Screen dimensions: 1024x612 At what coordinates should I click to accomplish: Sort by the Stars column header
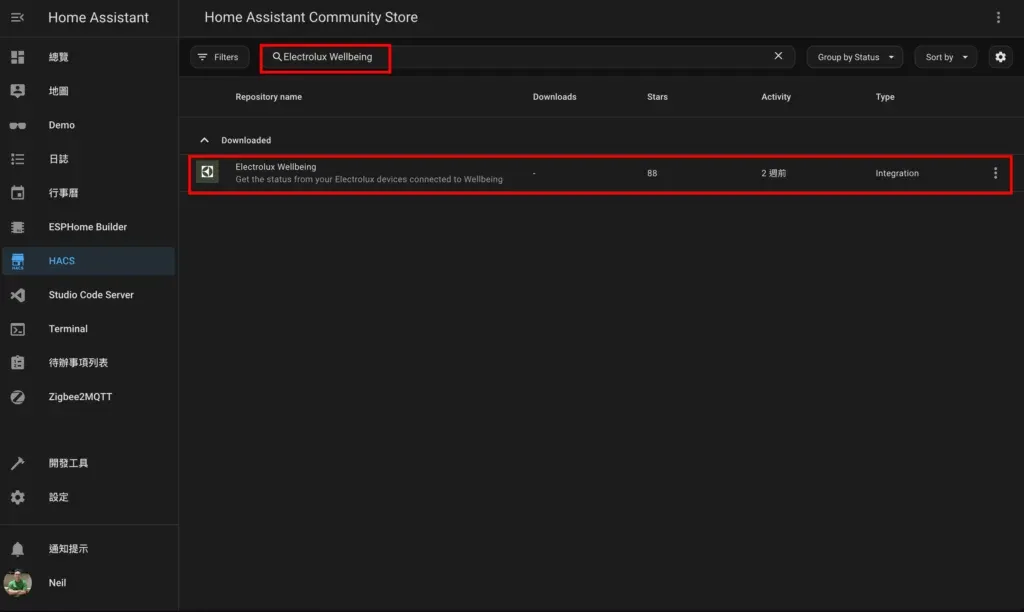(x=657, y=97)
